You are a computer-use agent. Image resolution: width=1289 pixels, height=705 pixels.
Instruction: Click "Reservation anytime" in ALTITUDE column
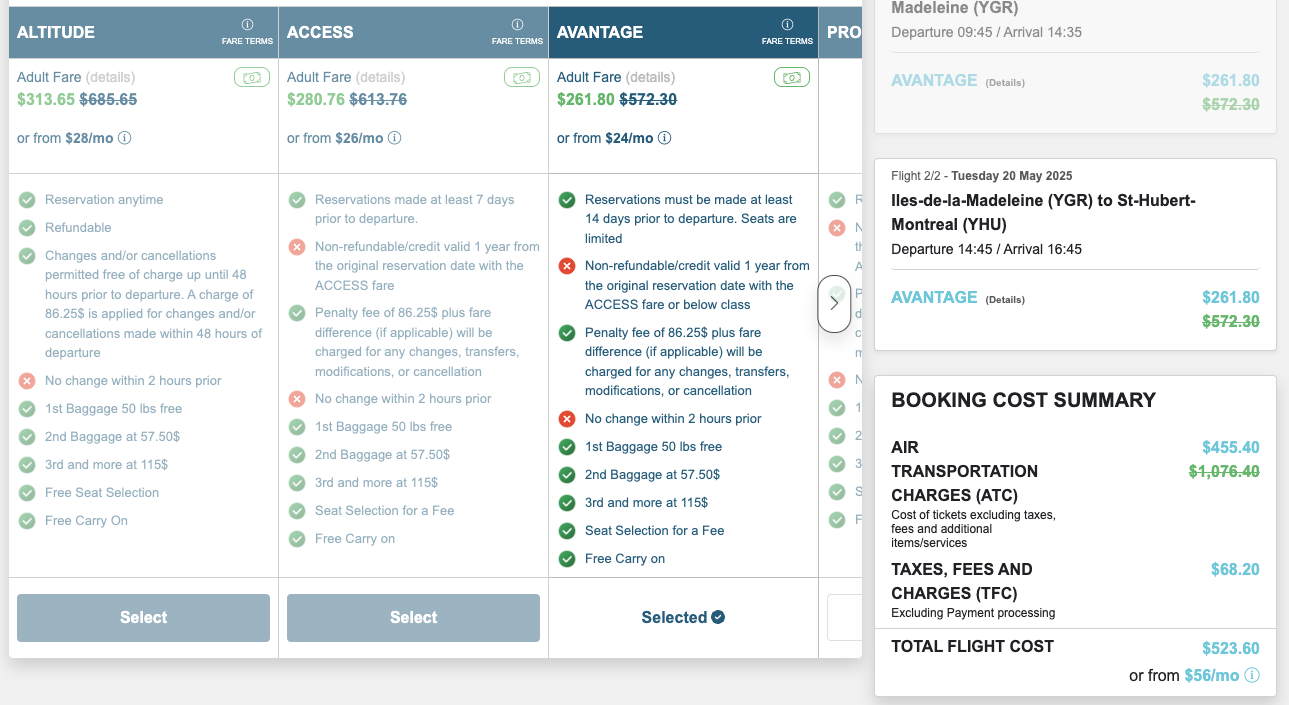[x=104, y=200]
